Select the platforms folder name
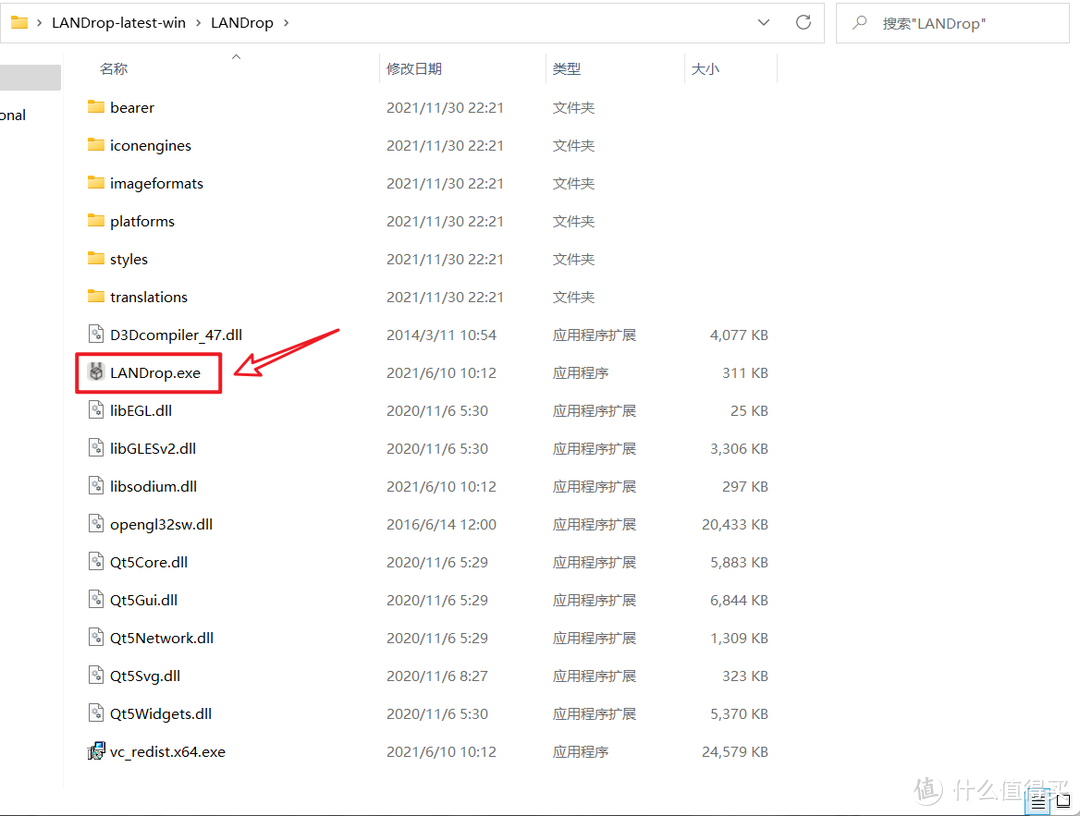Screen dimensions: 1080x816 pos(143,221)
